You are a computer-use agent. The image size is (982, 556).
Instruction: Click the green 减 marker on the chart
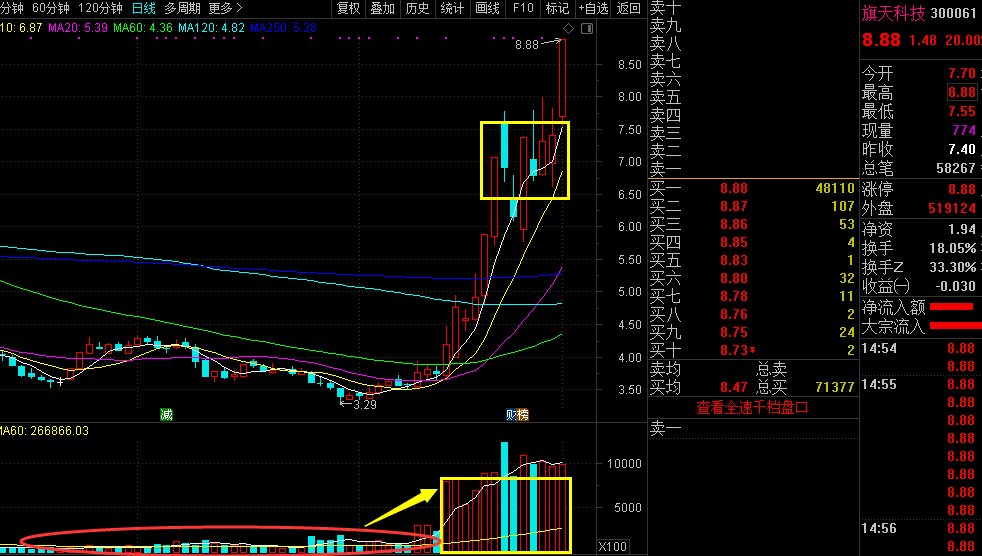coord(166,414)
